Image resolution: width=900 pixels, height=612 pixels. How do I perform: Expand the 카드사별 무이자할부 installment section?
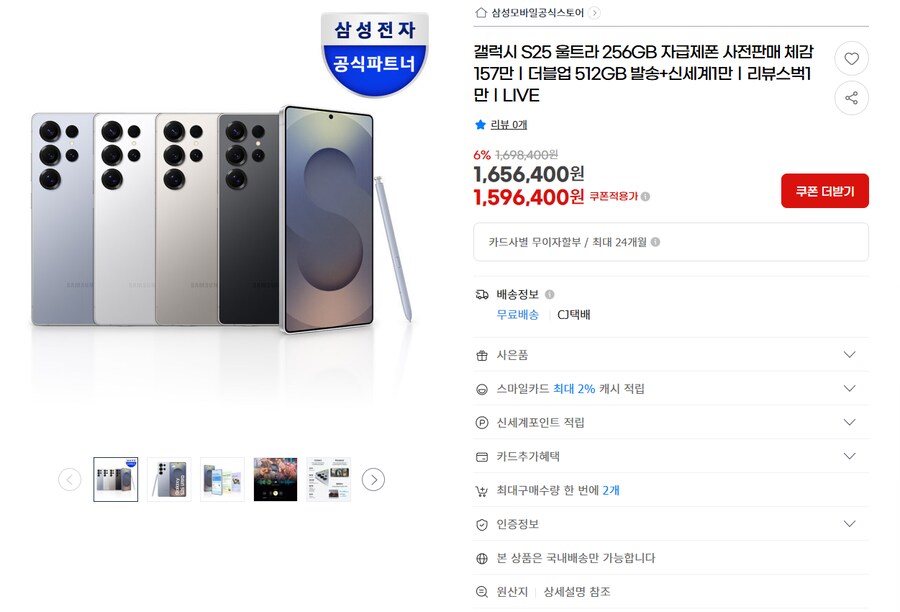tap(671, 242)
